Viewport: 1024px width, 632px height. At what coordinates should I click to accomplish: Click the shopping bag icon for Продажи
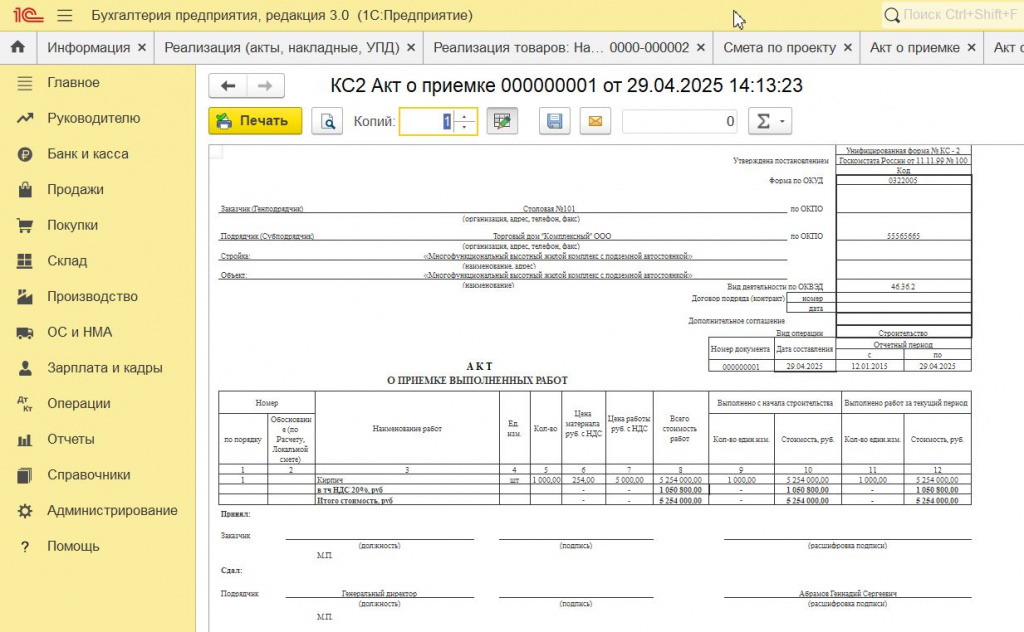click(x=25, y=189)
